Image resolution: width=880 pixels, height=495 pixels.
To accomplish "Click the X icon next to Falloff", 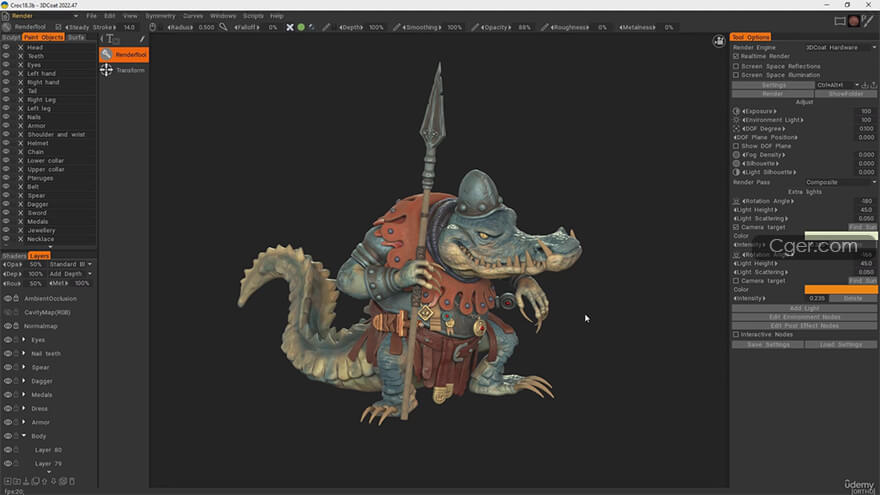I will pyautogui.click(x=290, y=27).
